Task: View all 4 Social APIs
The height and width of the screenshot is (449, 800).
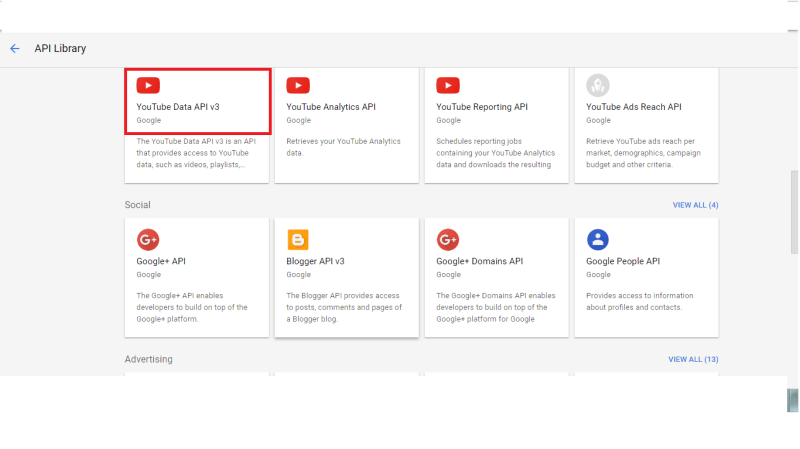Action: [695, 205]
